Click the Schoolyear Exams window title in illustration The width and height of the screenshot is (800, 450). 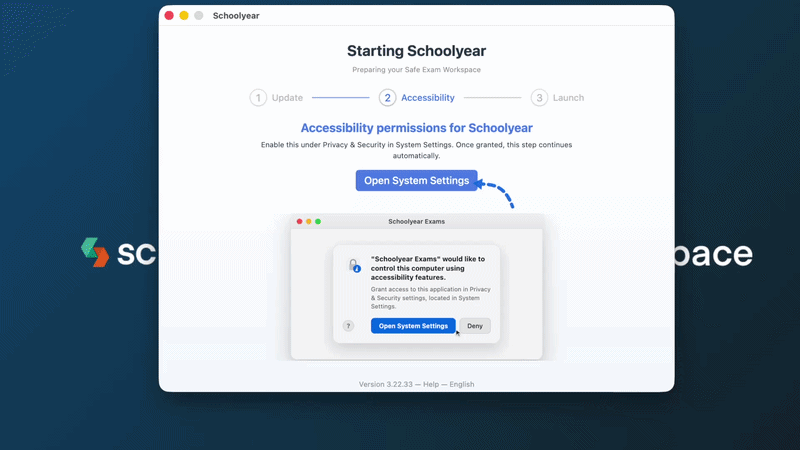pos(416,221)
